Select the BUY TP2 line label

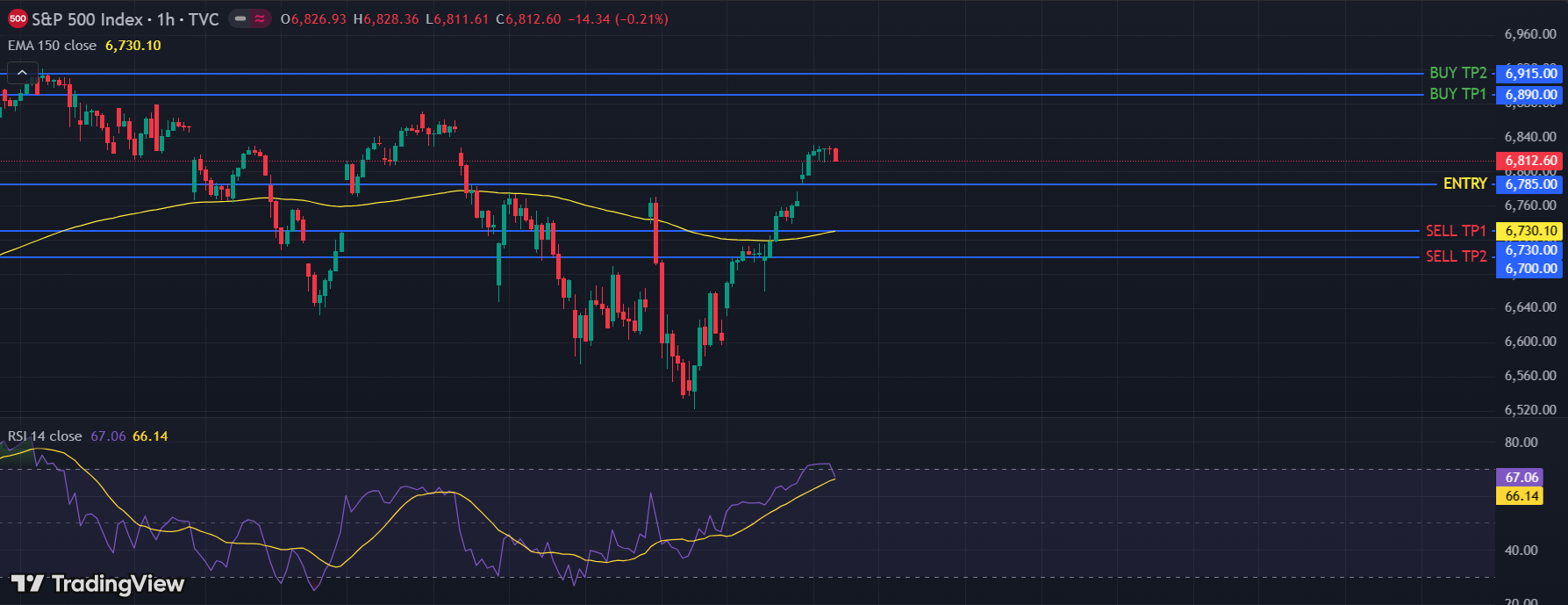(1457, 73)
